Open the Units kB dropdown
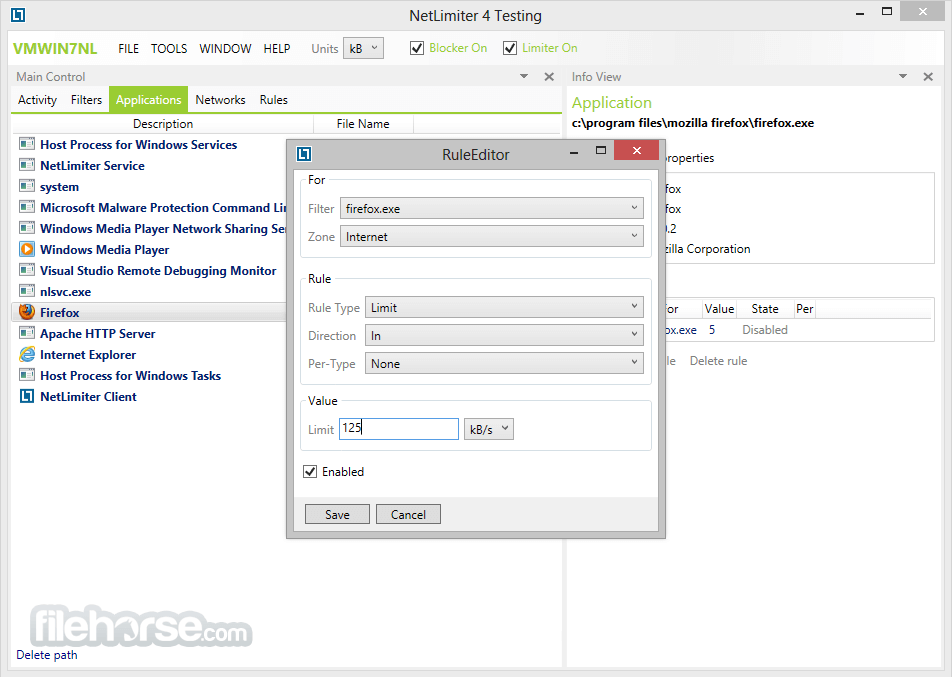 tap(363, 49)
